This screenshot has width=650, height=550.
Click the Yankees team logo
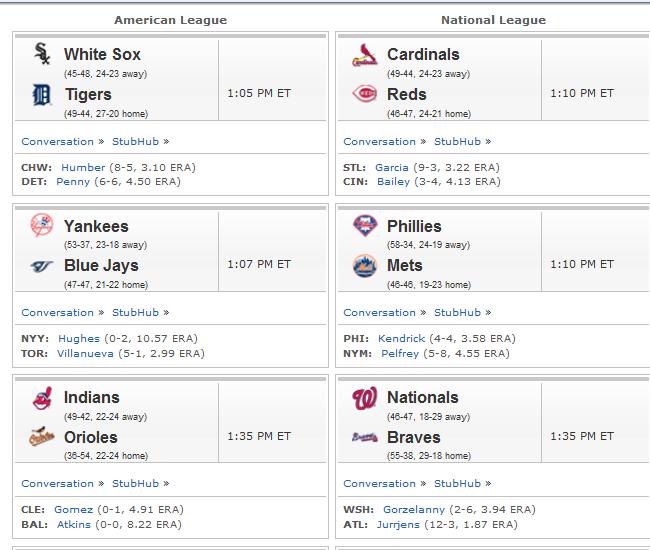click(42, 225)
